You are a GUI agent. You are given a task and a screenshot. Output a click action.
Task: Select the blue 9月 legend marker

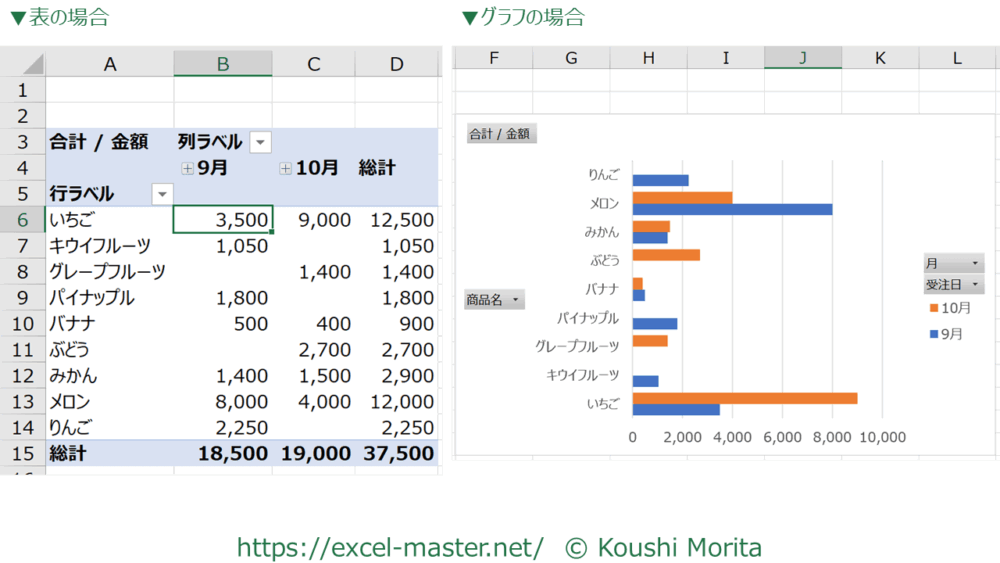[933, 334]
